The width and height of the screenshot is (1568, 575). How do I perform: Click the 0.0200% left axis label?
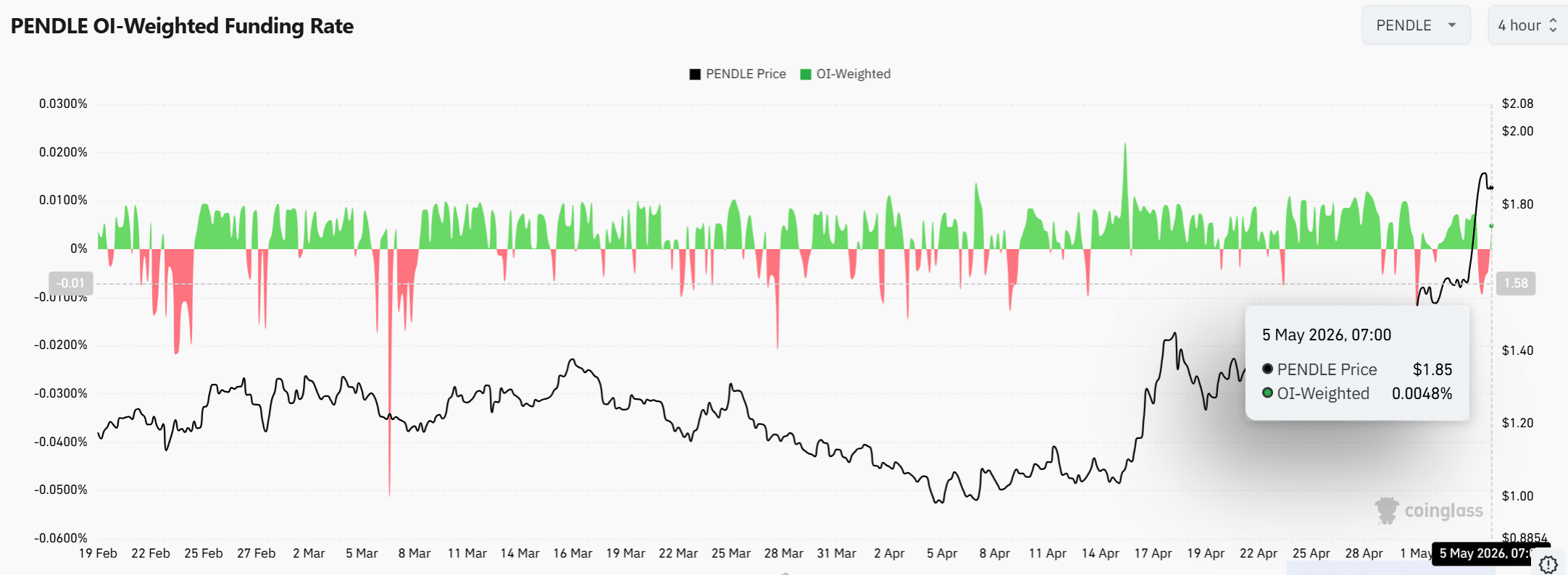pyautogui.click(x=63, y=152)
